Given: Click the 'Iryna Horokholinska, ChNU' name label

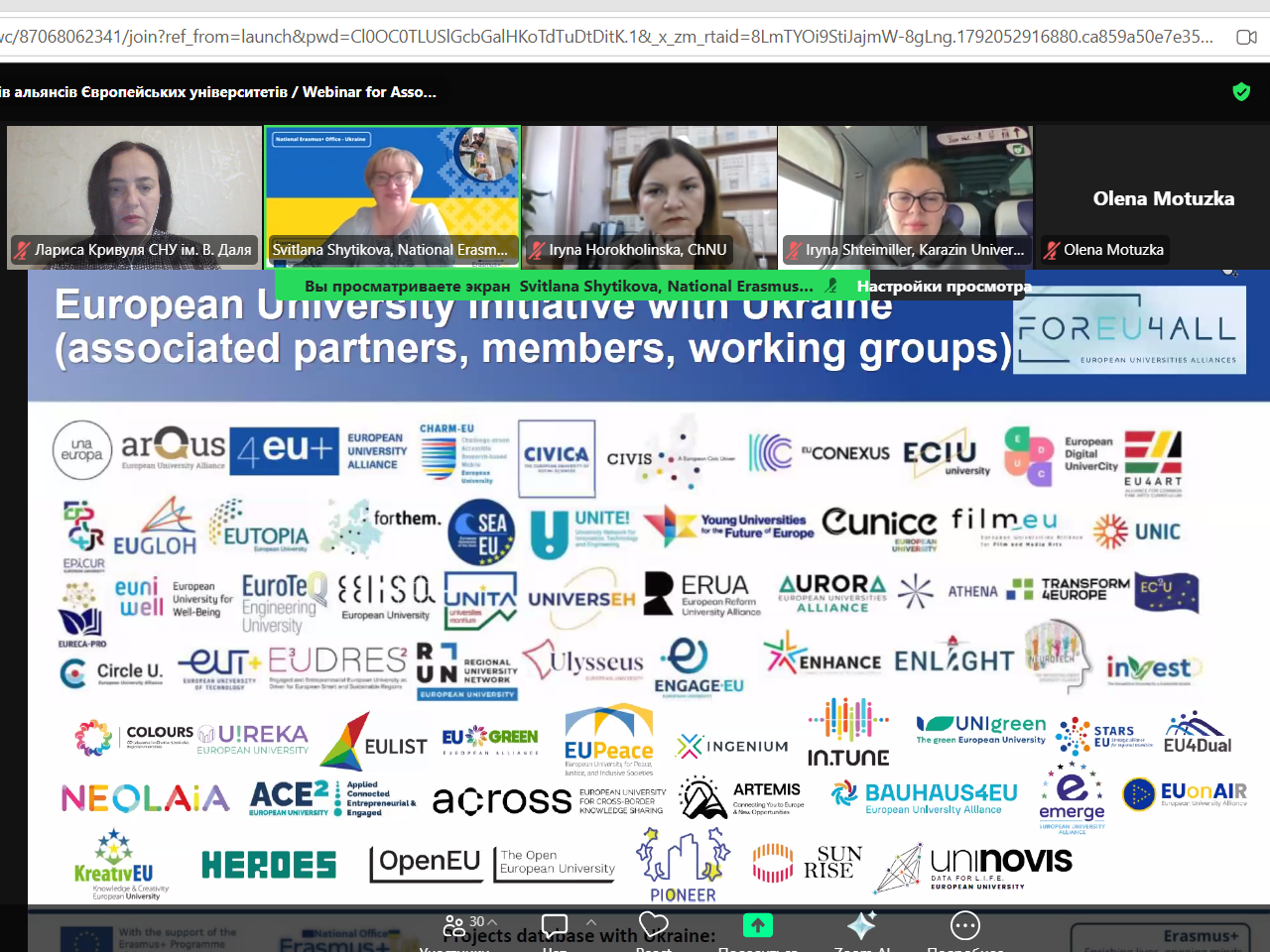Looking at the screenshot, I should pyautogui.click(x=638, y=250).
